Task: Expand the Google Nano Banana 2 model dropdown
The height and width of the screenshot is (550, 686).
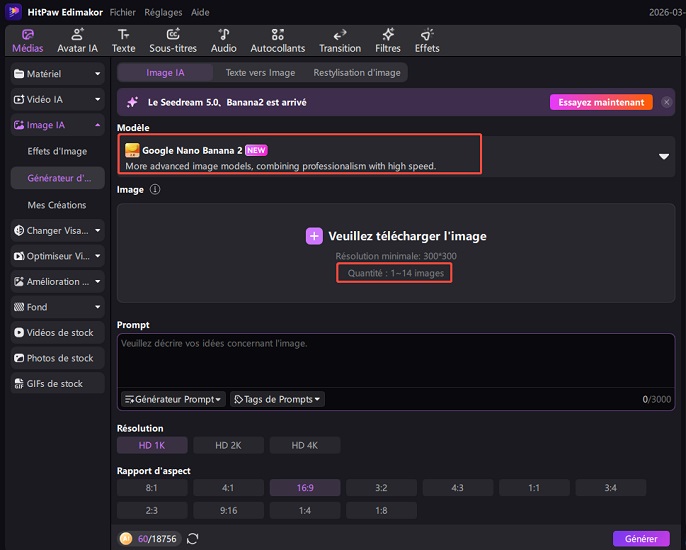Action: 663,156
